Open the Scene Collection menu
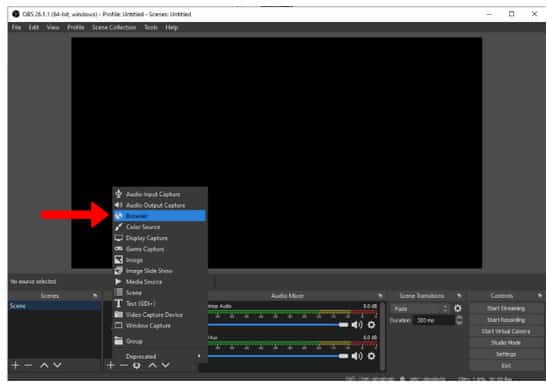Image resolution: width=547 pixels, height=387 pixels. [x=114, y=28]
